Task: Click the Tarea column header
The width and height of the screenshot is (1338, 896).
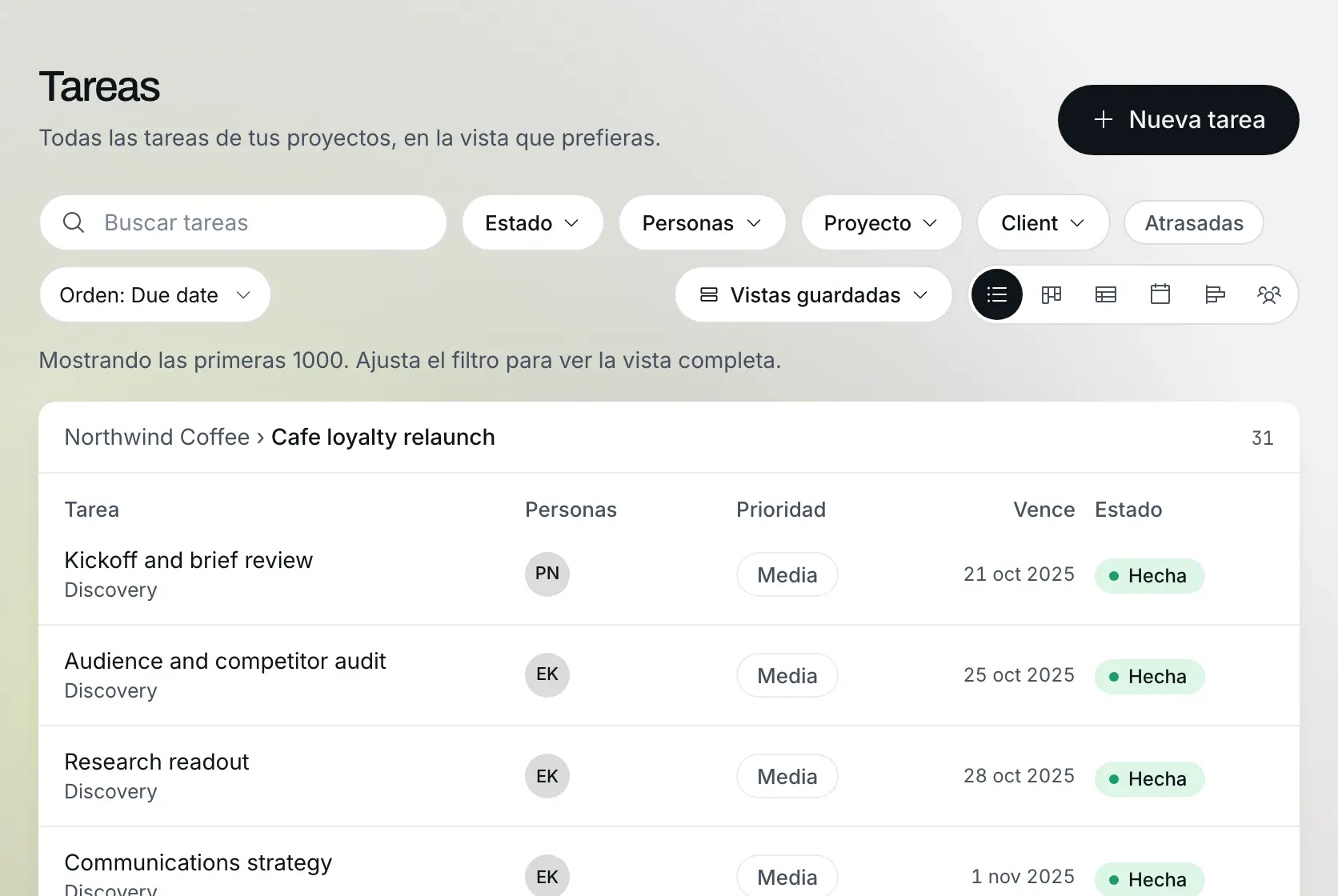Action: [x=92, y=510]
